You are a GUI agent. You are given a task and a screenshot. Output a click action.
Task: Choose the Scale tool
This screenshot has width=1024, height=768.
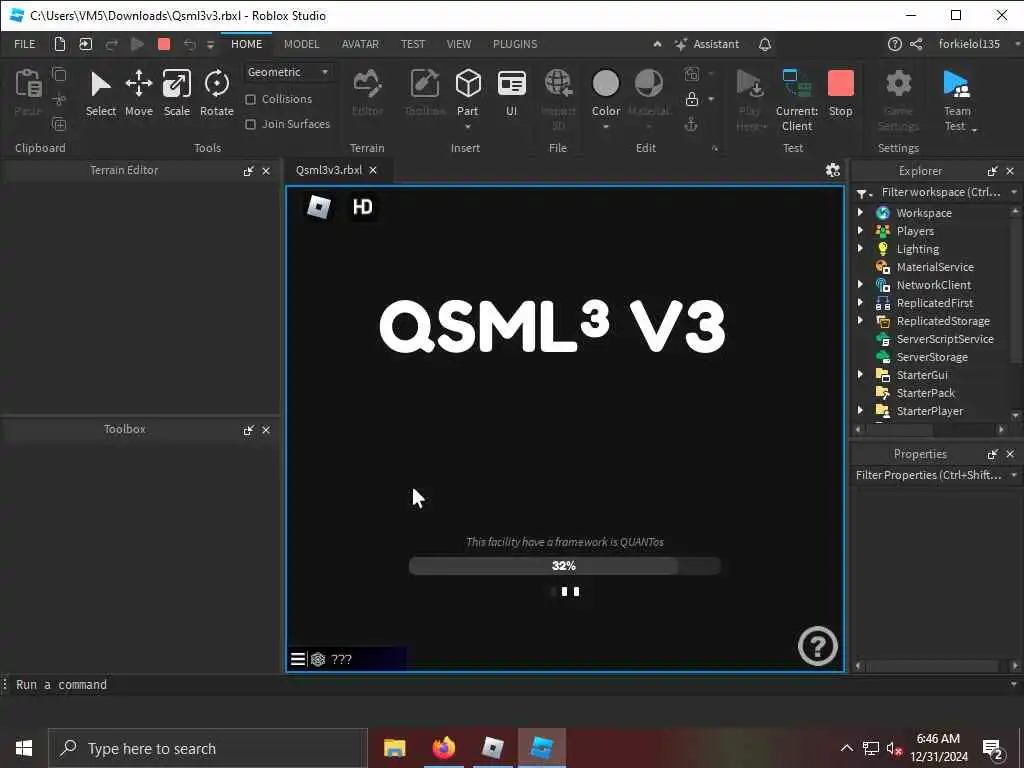(176, 93)
